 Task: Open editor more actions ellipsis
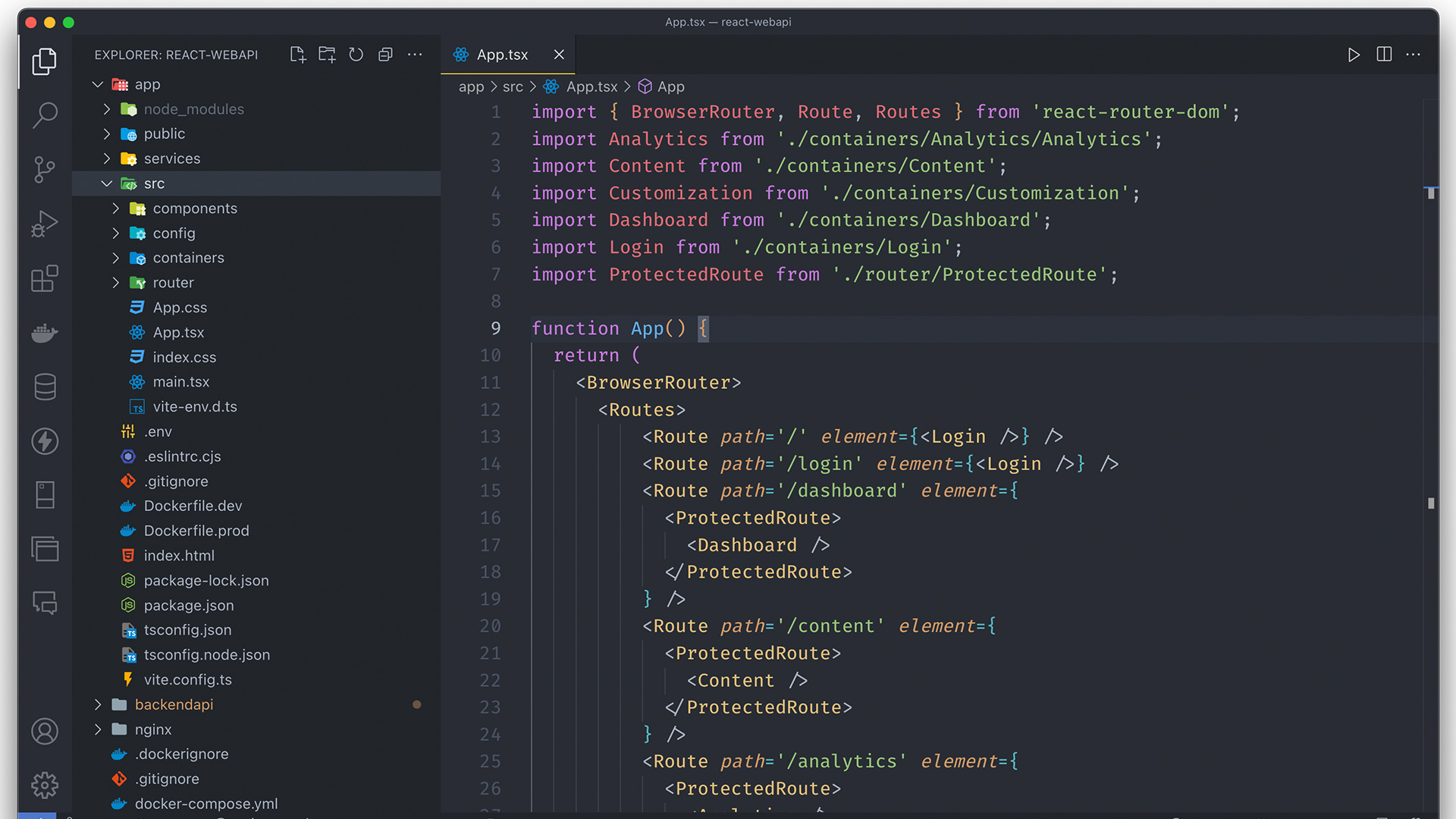[x=1414, y=55]
